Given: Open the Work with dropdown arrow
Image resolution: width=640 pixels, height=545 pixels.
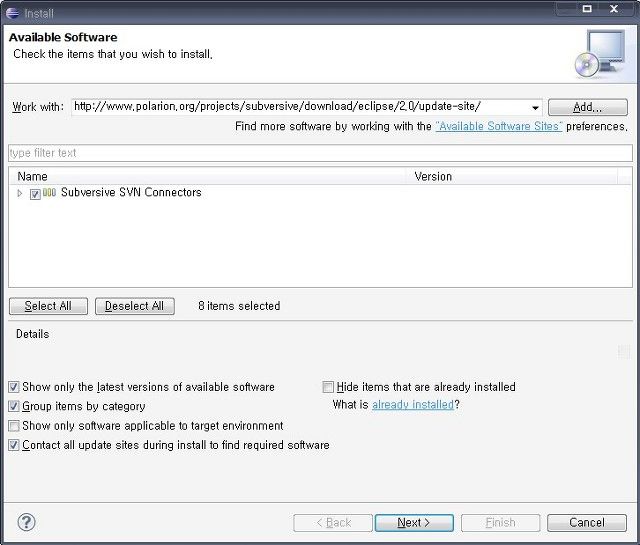Looking at the screenshot, I should tap(535, 108).
